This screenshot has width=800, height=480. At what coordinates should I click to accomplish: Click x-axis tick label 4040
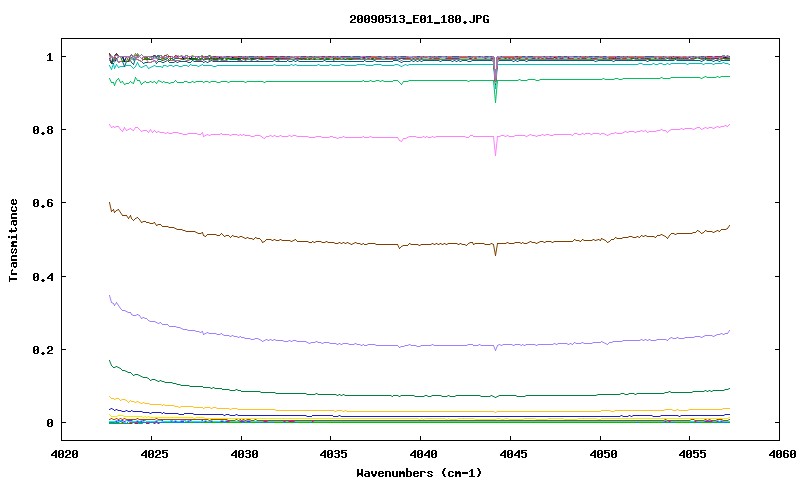click(x=423, y=454)
